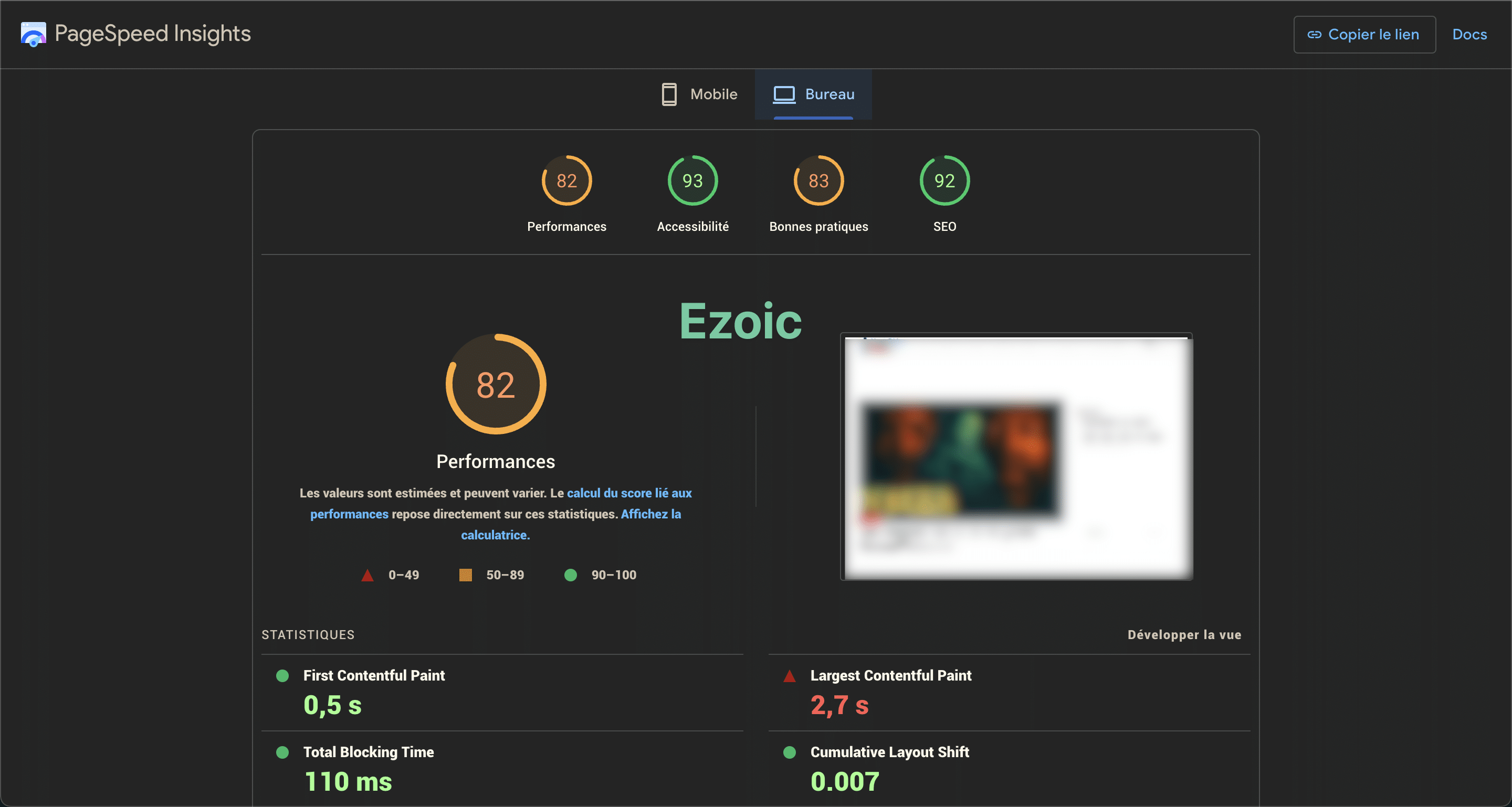
Task: Click the First Contentful Paint green dot icon
Action: [283, 675]
